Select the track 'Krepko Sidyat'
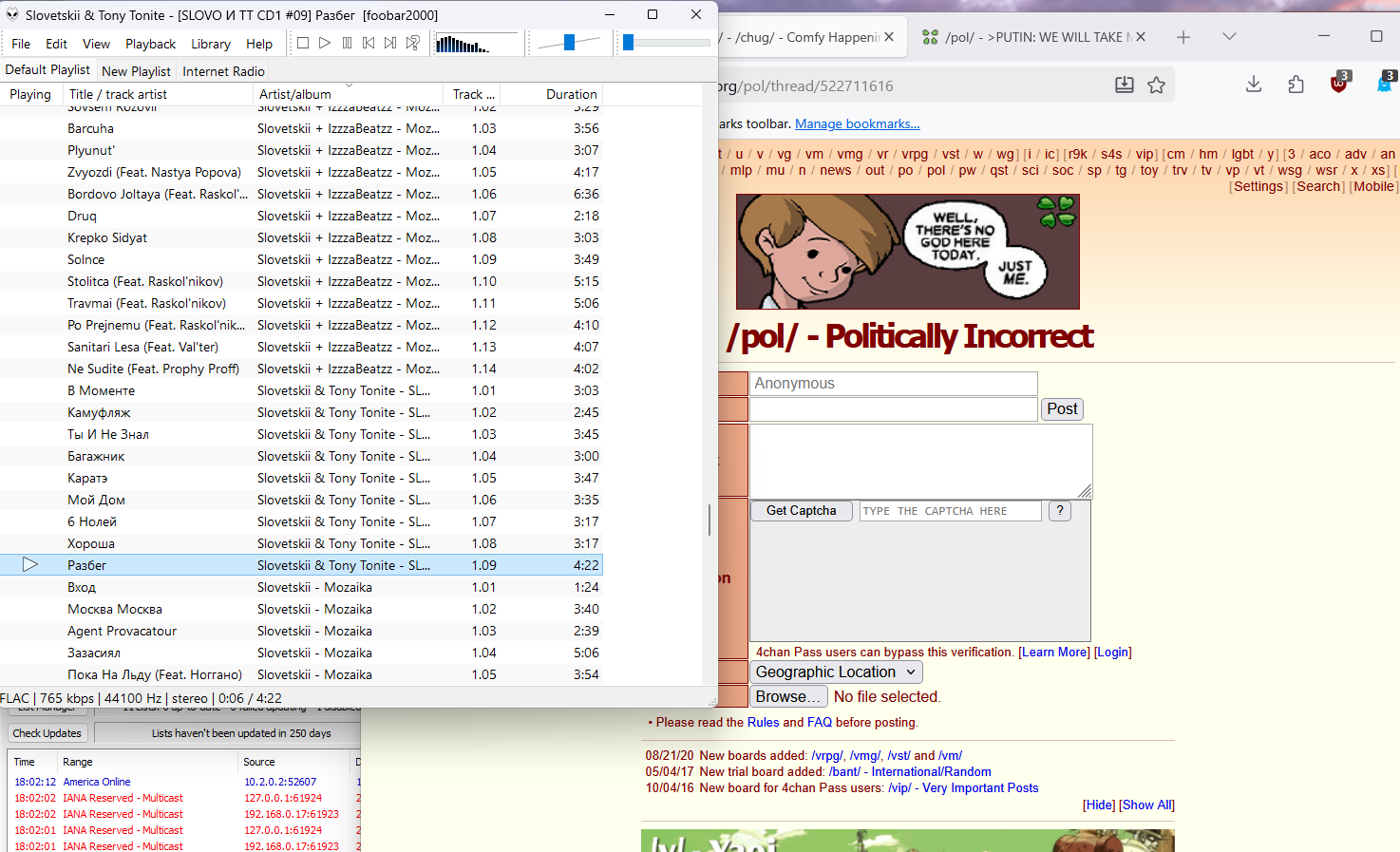The image size is (1400, 852). (x=301, y=237)
